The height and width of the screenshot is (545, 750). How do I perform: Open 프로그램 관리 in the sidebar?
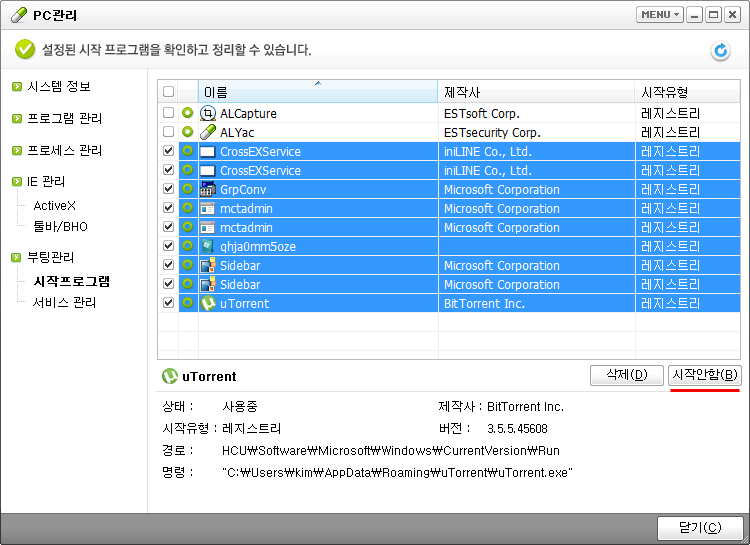(65, 118)
